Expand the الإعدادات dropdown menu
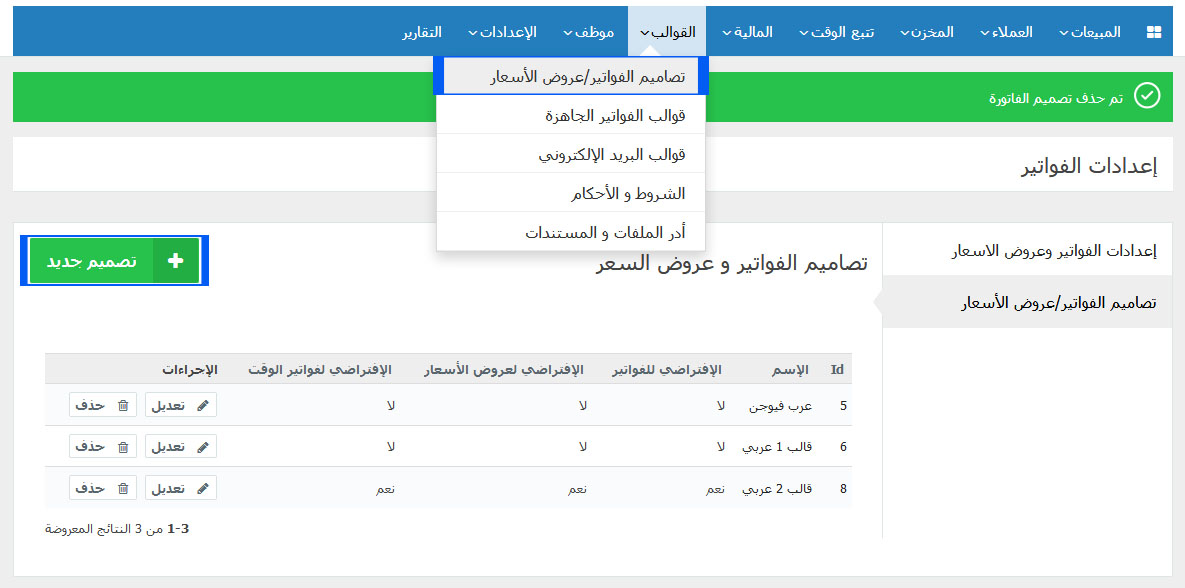Image resolution: width=1185 pixels, height=588 pixels. (503, 32)
